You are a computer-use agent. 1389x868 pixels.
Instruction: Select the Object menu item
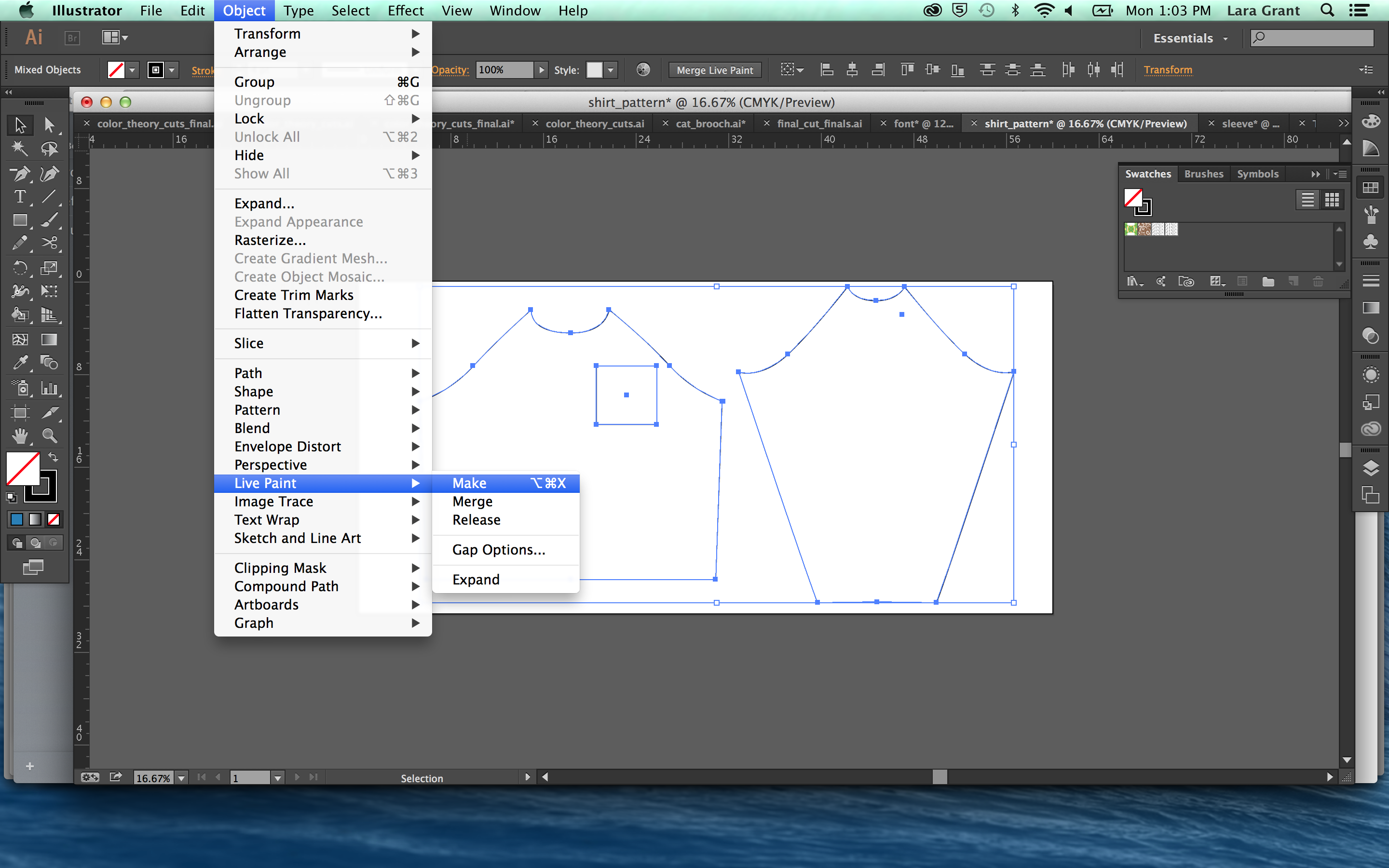coord(243,11)
